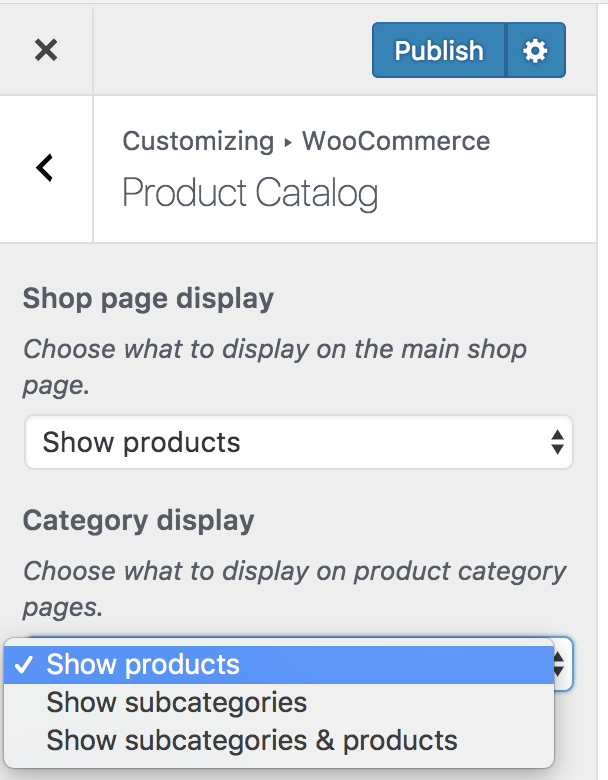Click the Publish button
Screen dimensions: 608x780
(439, 51)
